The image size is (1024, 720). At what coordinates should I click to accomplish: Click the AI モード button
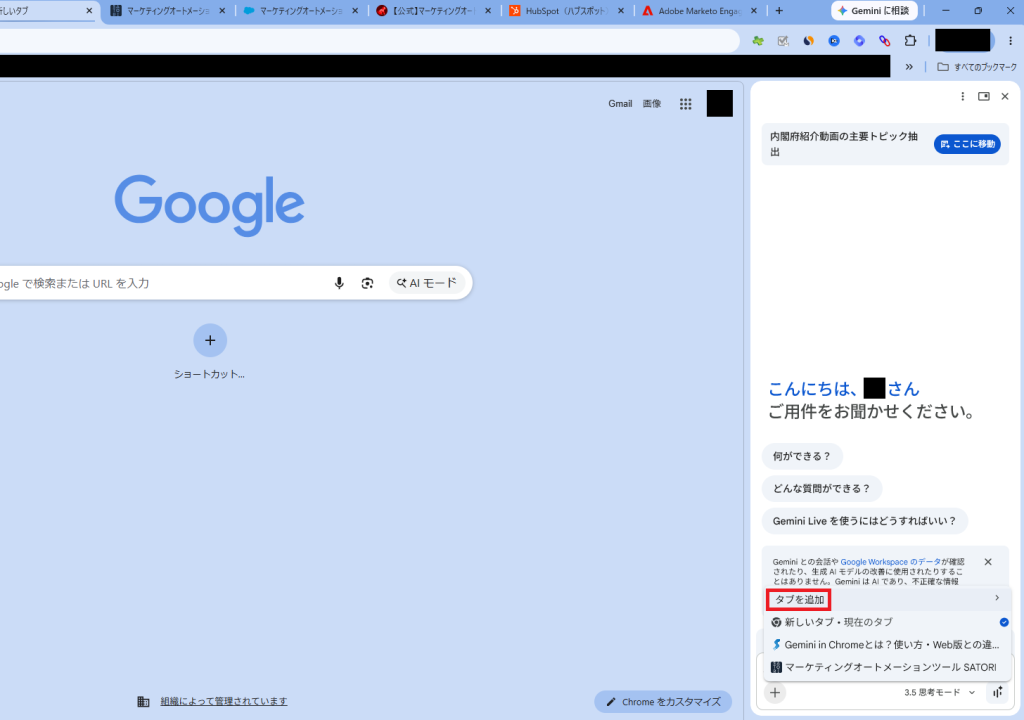(x=426, y=283)
